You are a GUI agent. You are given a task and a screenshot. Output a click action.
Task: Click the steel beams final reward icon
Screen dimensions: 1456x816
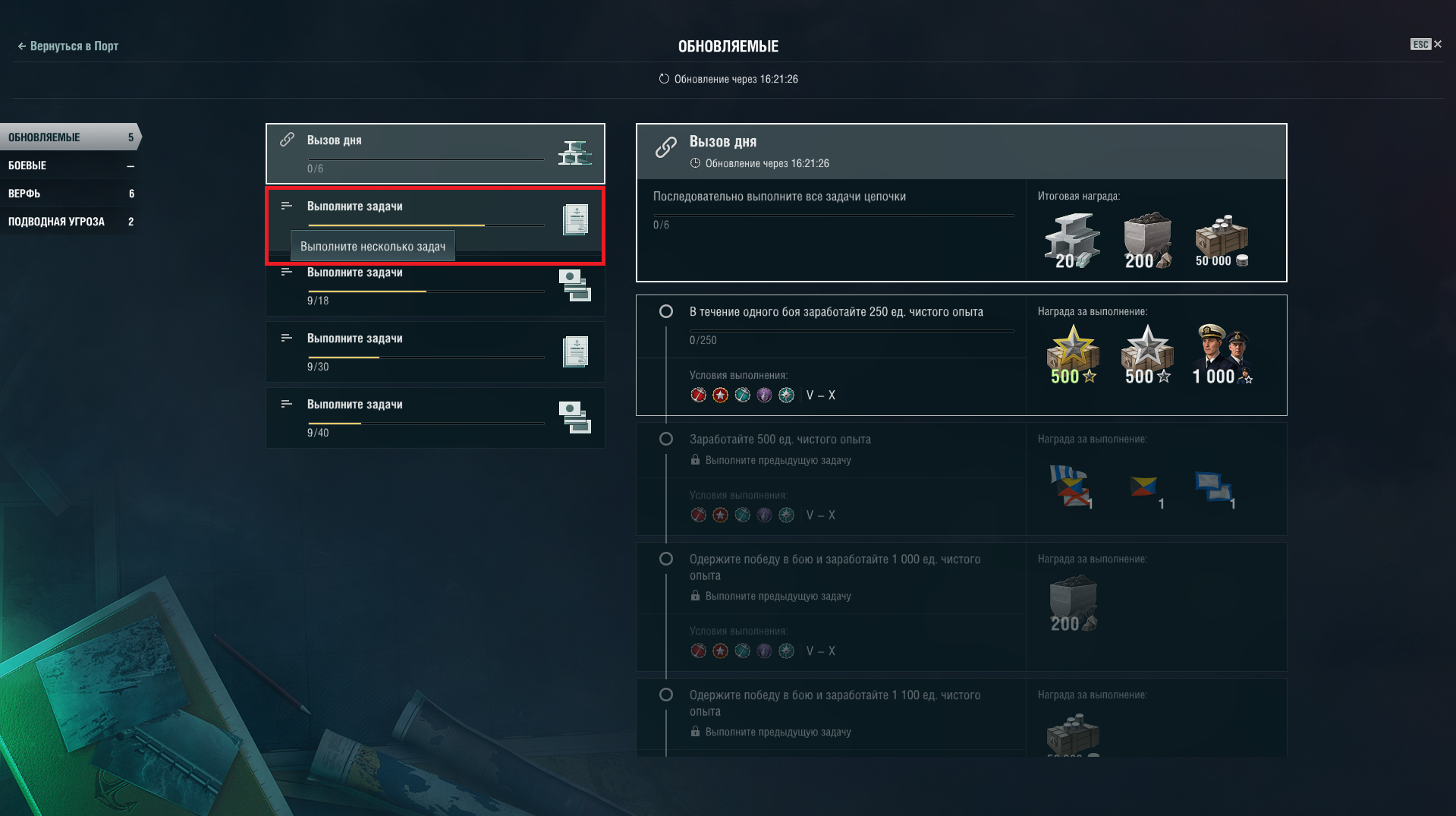click(x=1071, y=241)
